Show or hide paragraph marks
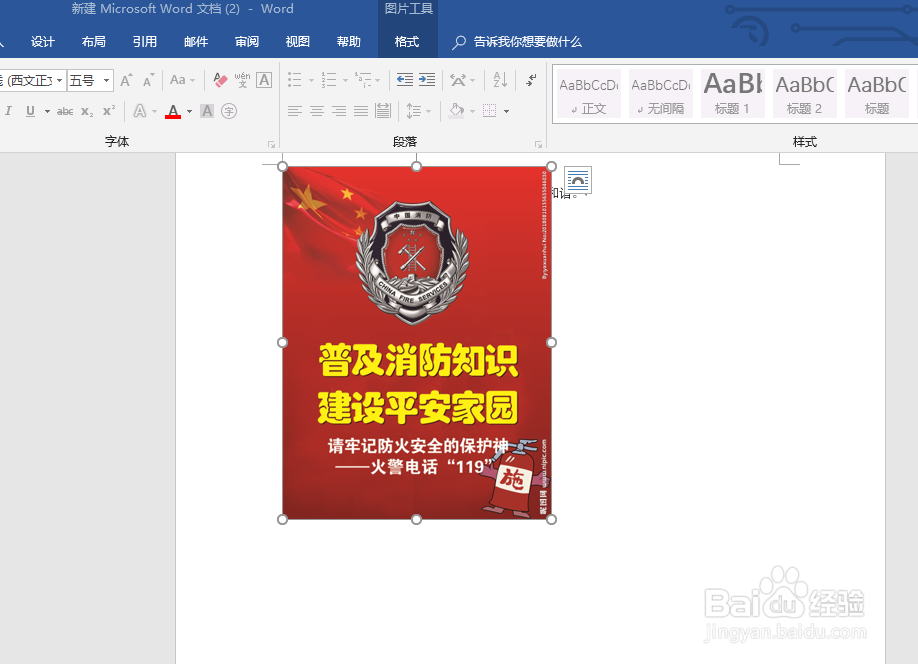Image resolution: width=918 pixels, height=664 pixels. tap(531, 80)
